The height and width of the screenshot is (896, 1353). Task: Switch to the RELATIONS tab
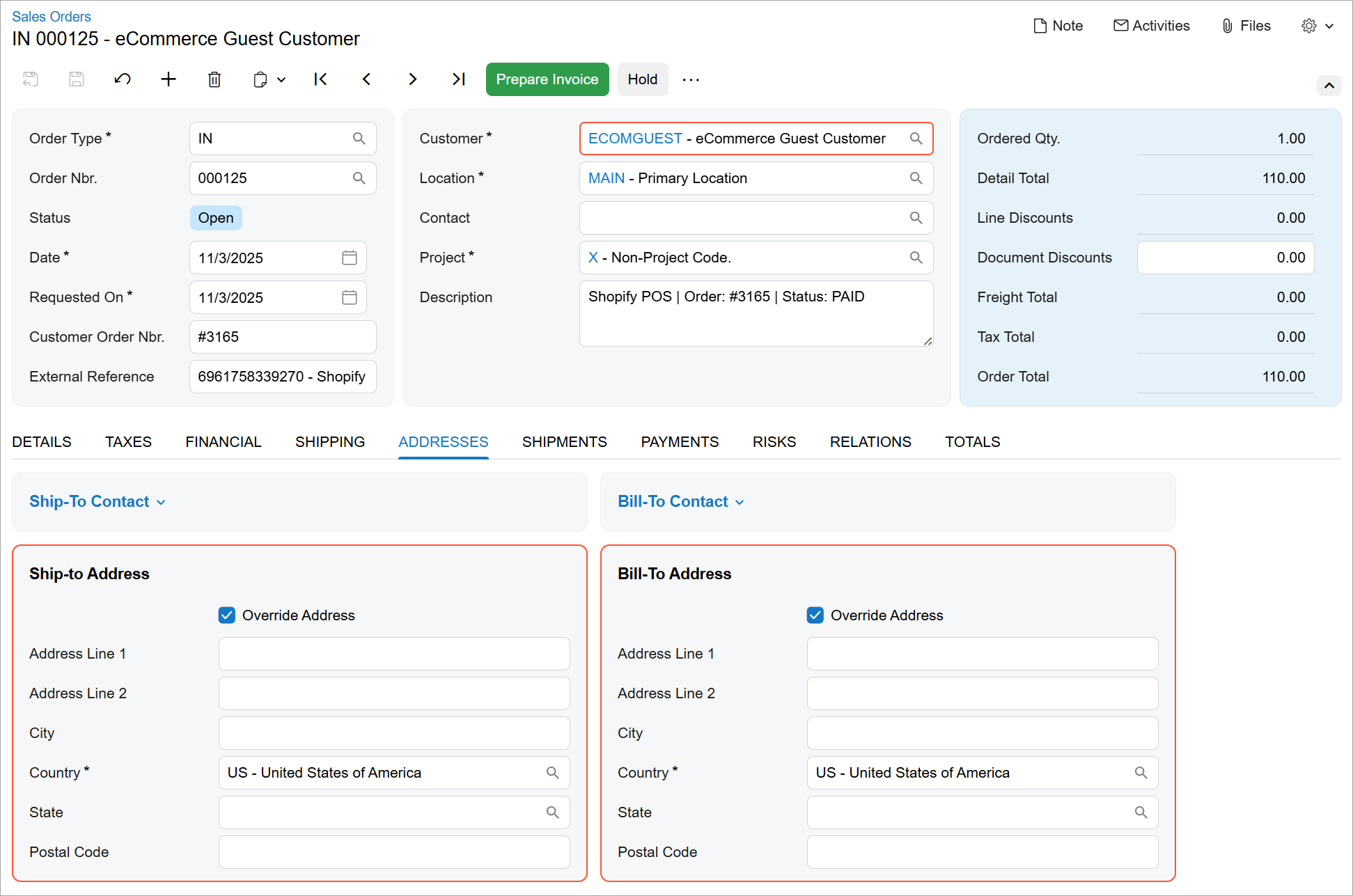coord(870,442)
